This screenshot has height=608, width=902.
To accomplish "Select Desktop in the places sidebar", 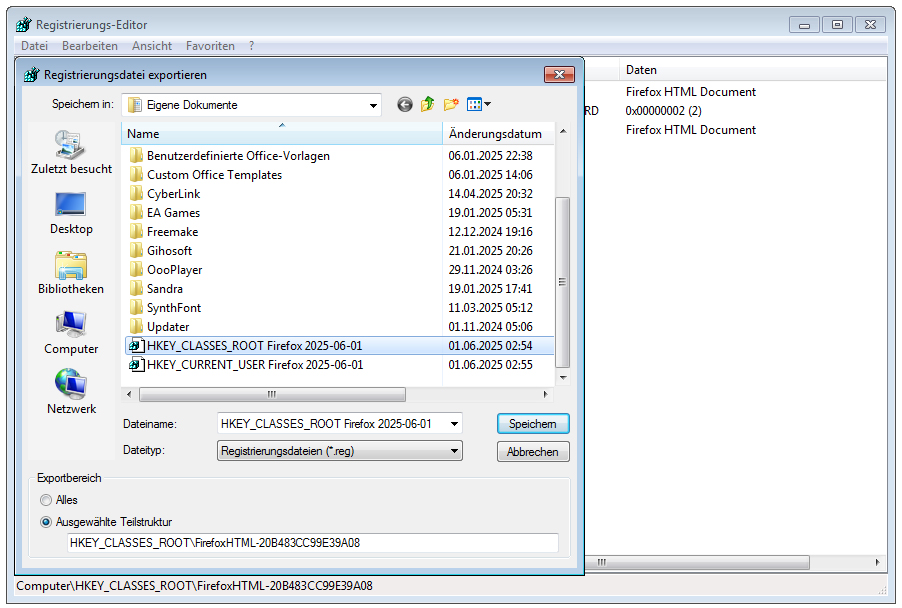I will pos(70,213).
